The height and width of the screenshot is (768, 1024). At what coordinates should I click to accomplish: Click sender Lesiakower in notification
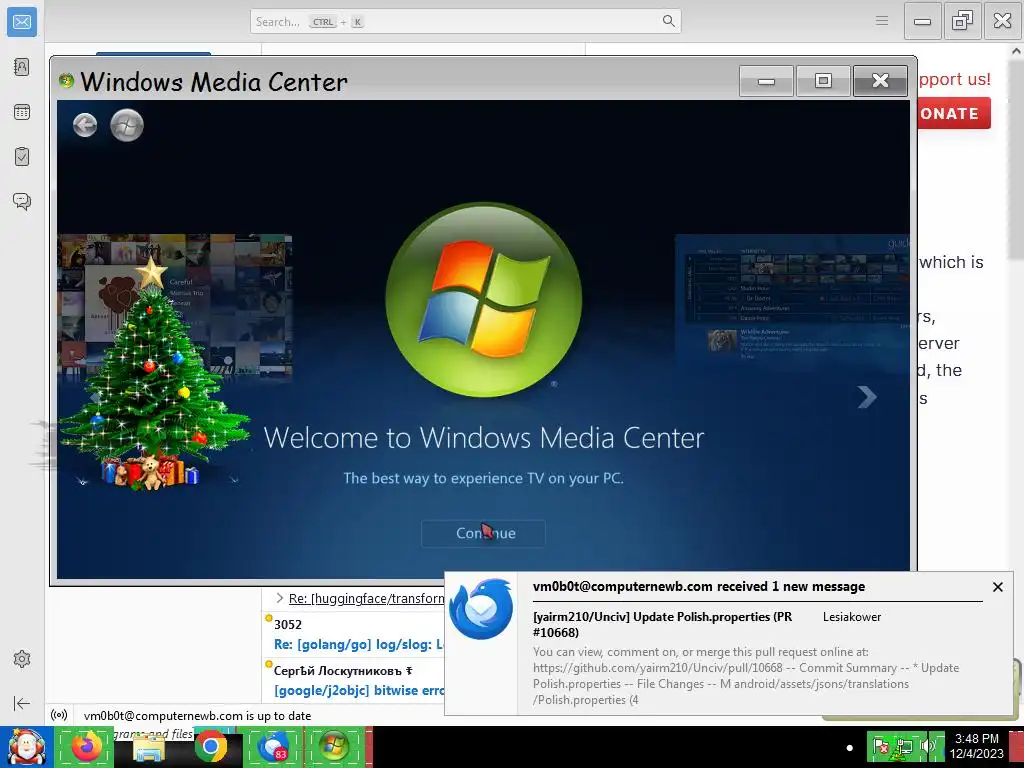click(x=852, y=616)
